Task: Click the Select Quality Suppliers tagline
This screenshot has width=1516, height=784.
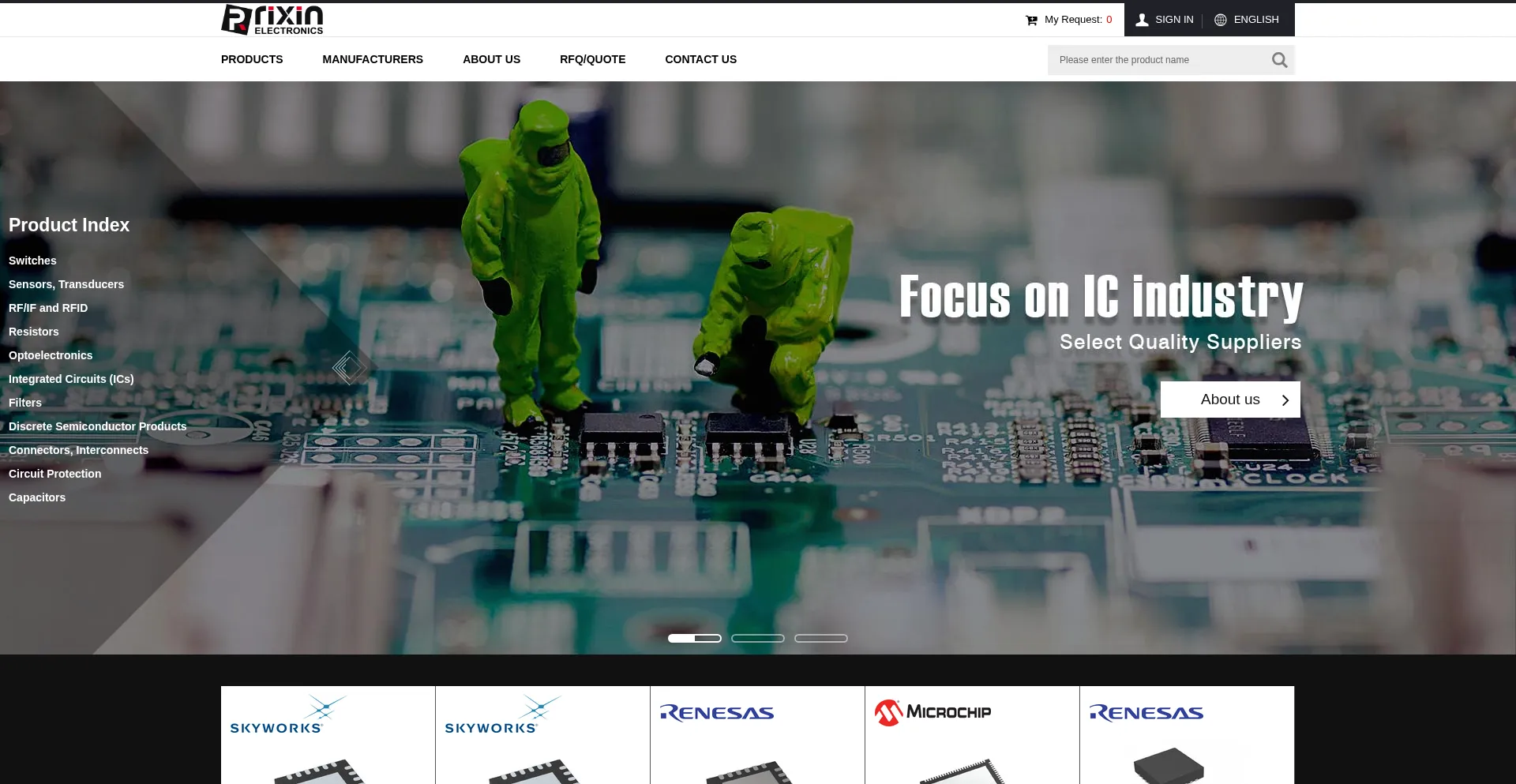Action: pos(1180,342)
